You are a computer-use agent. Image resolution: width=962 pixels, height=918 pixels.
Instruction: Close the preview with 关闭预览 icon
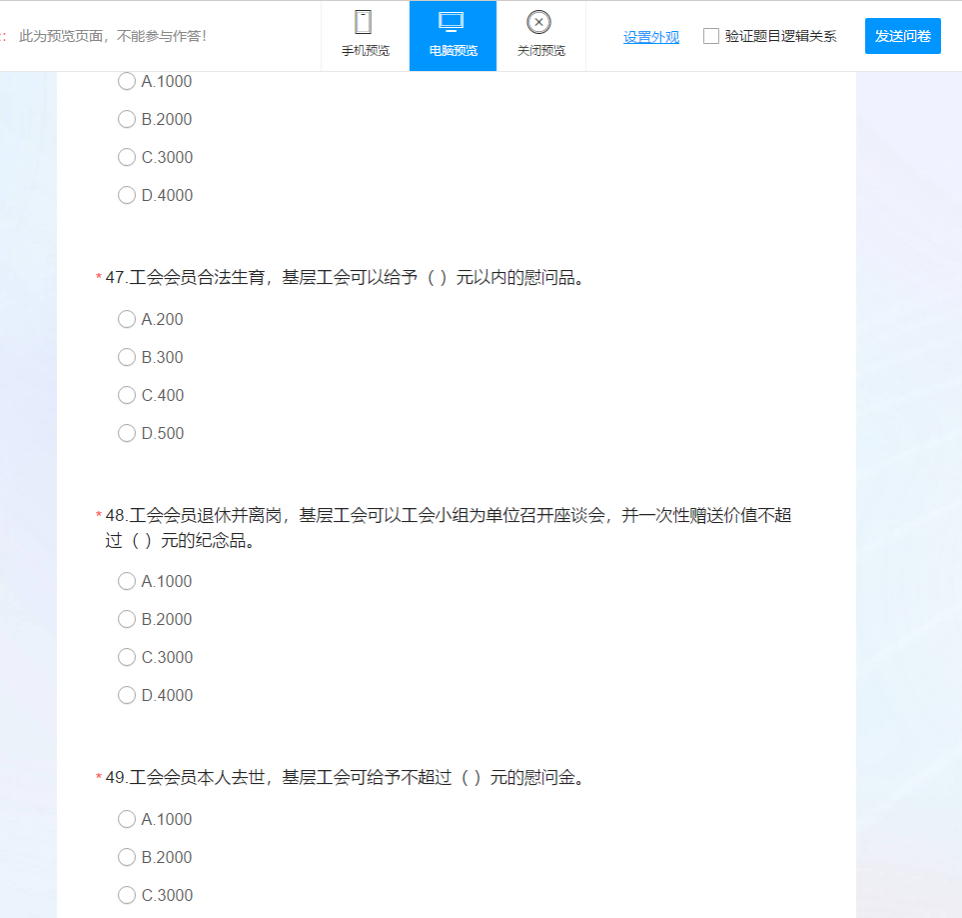pyautogui.click(x=540, y=34)
